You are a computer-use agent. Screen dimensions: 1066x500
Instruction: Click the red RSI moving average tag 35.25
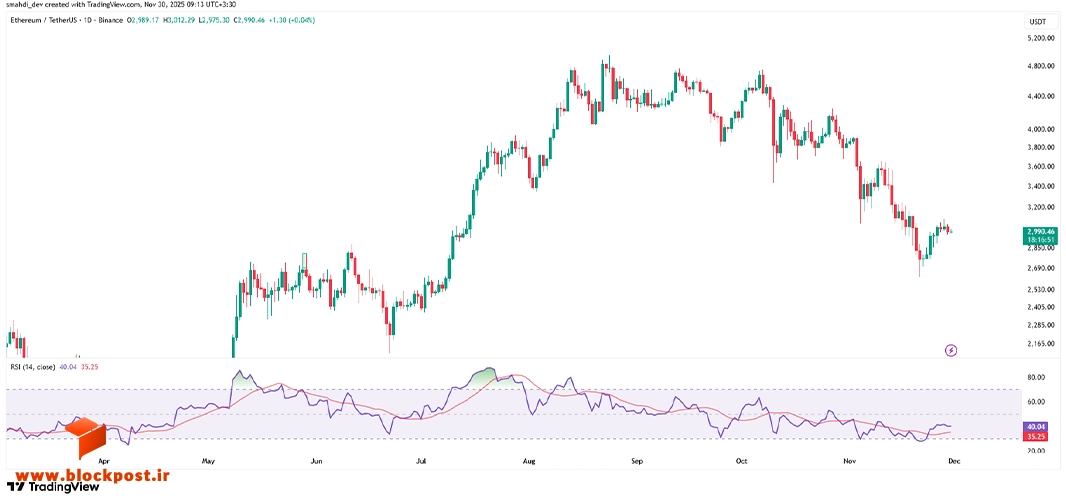click(1036, 435)
